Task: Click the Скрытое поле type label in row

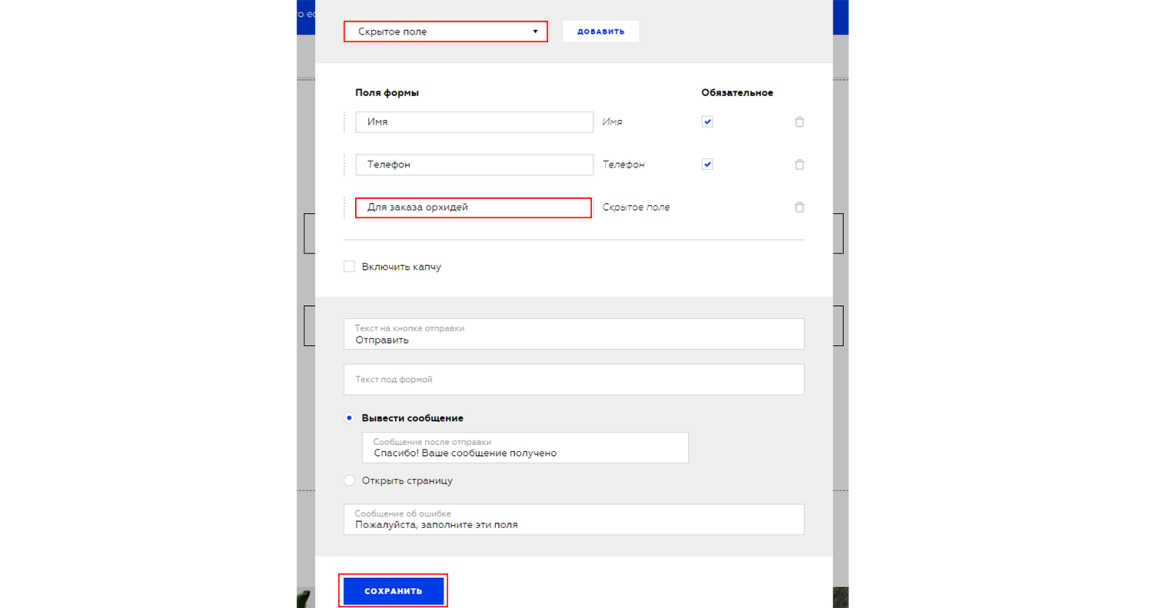Action: point(636,207)
